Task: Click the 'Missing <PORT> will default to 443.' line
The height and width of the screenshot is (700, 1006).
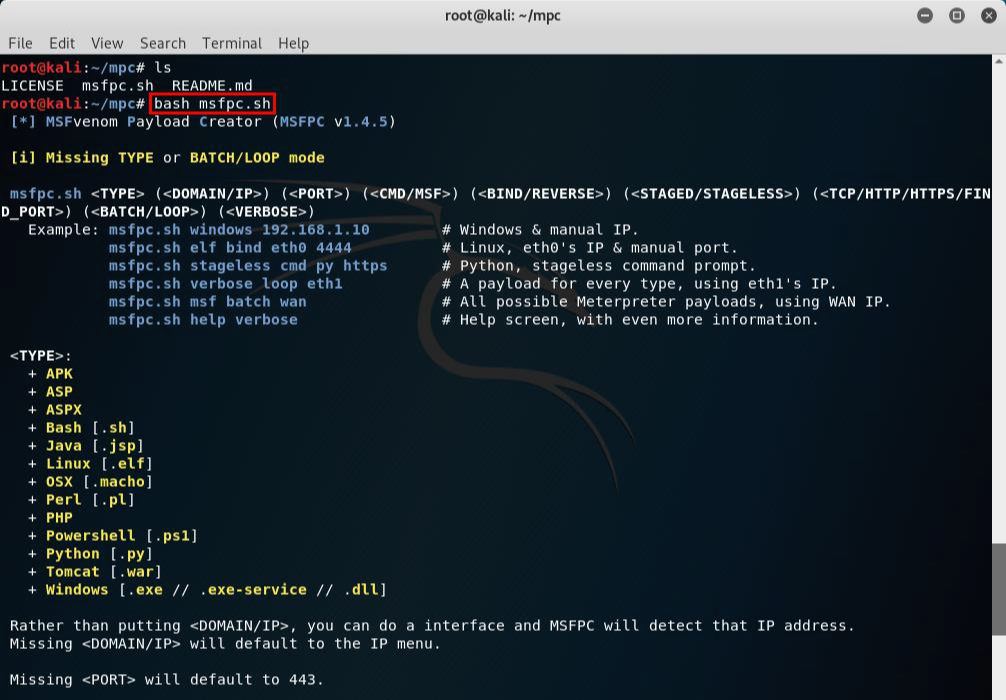Action: point(167,679)
